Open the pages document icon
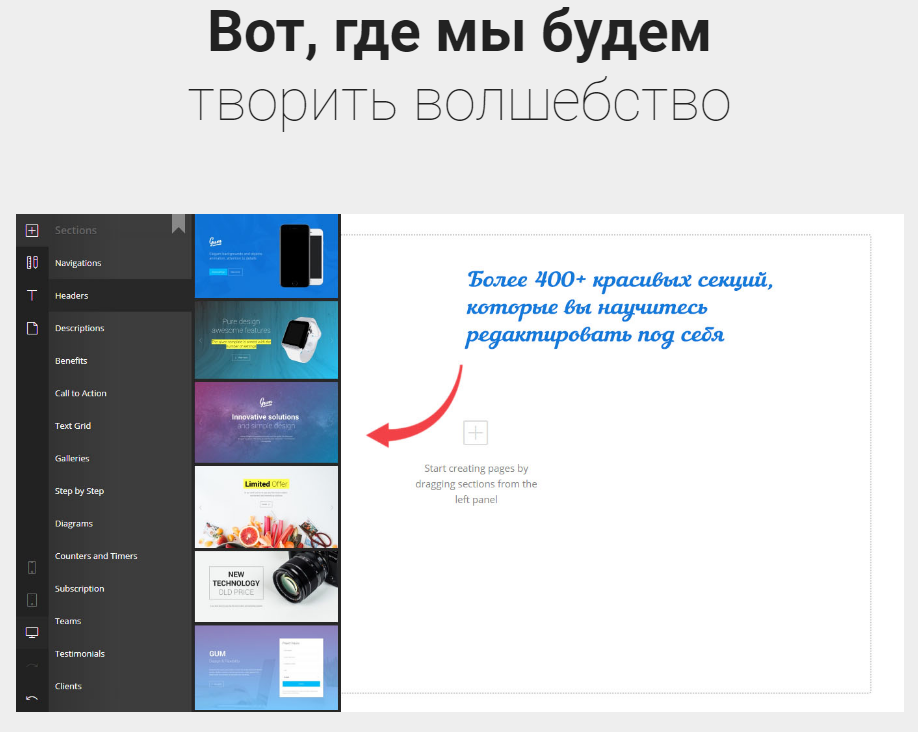This screenshot has width=918, height=732. click(32, 328)
